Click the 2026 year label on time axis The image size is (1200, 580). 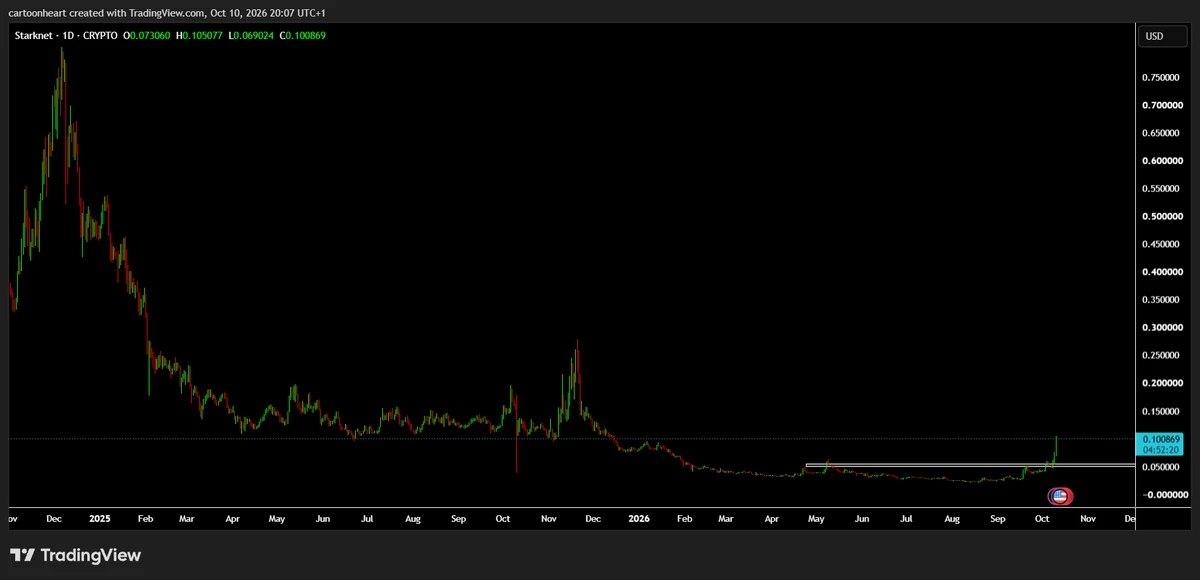coord(638,519)
